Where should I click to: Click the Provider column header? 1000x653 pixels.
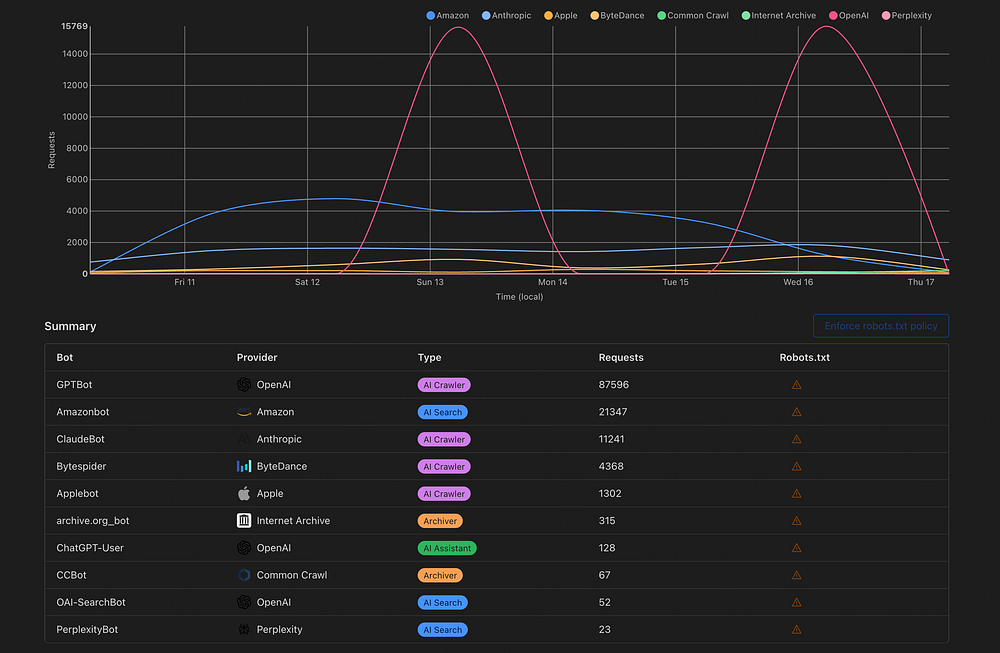click(257, 358)
